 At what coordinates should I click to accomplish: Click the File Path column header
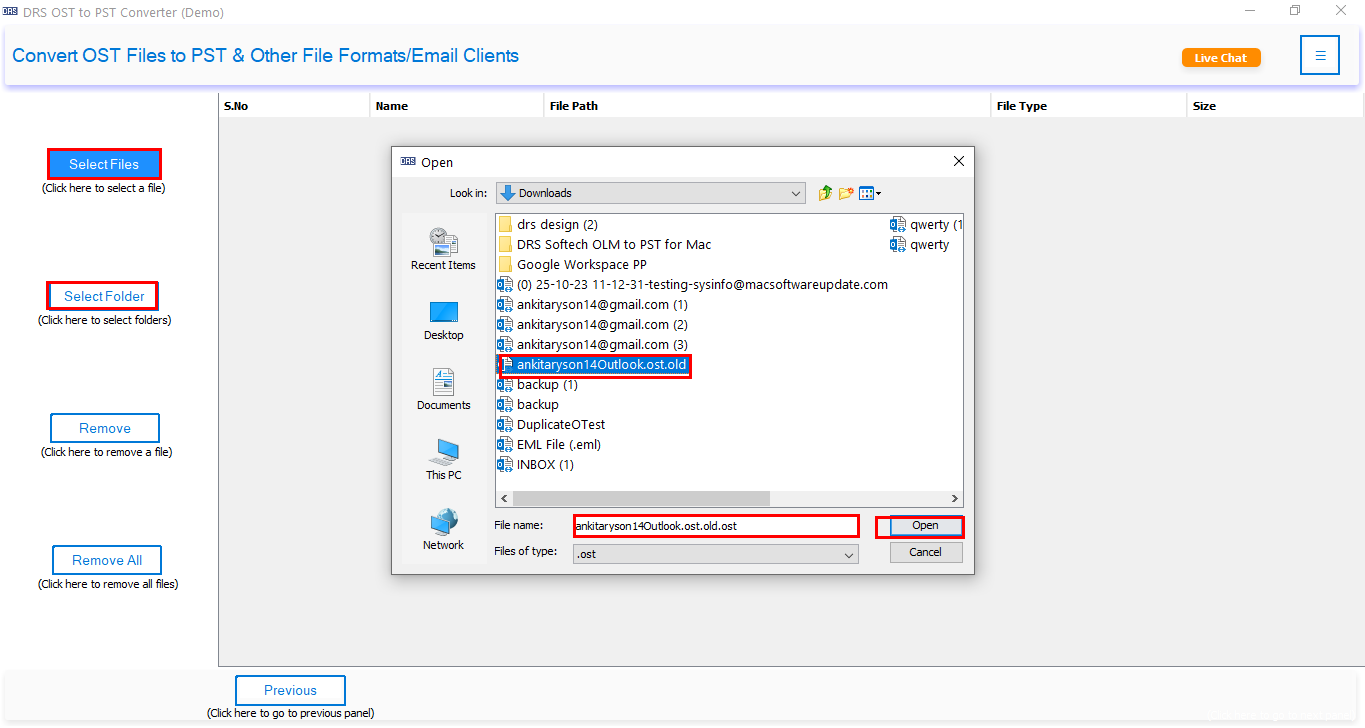click(x=767, y=105)
